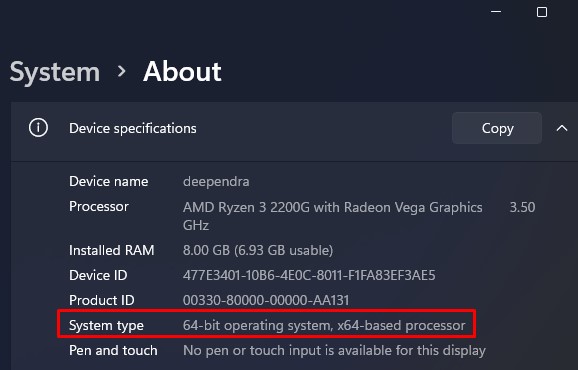
Task: Click the Pen and touch label
Action: (x=113, y=350)
